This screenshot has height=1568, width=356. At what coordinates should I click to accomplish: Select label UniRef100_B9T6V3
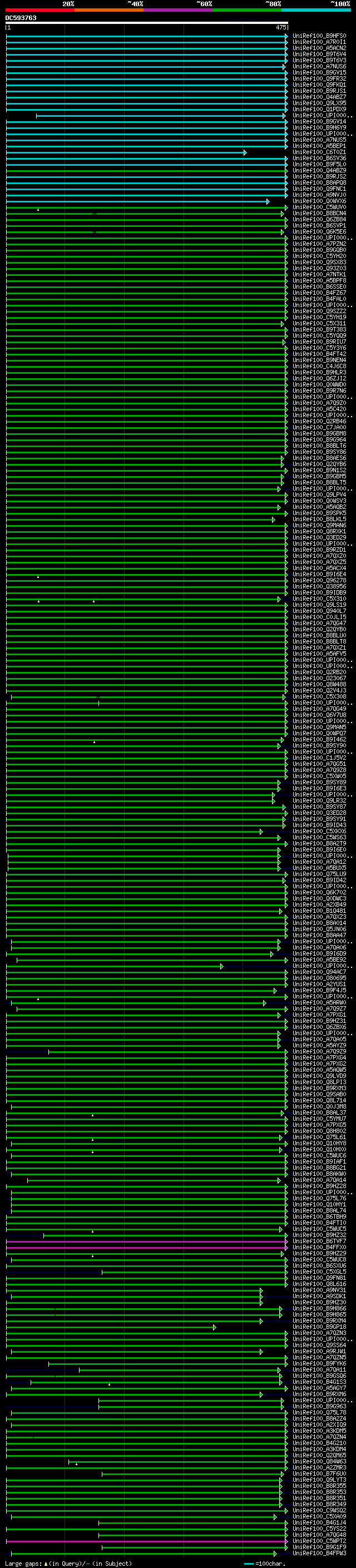click(319, 60)
